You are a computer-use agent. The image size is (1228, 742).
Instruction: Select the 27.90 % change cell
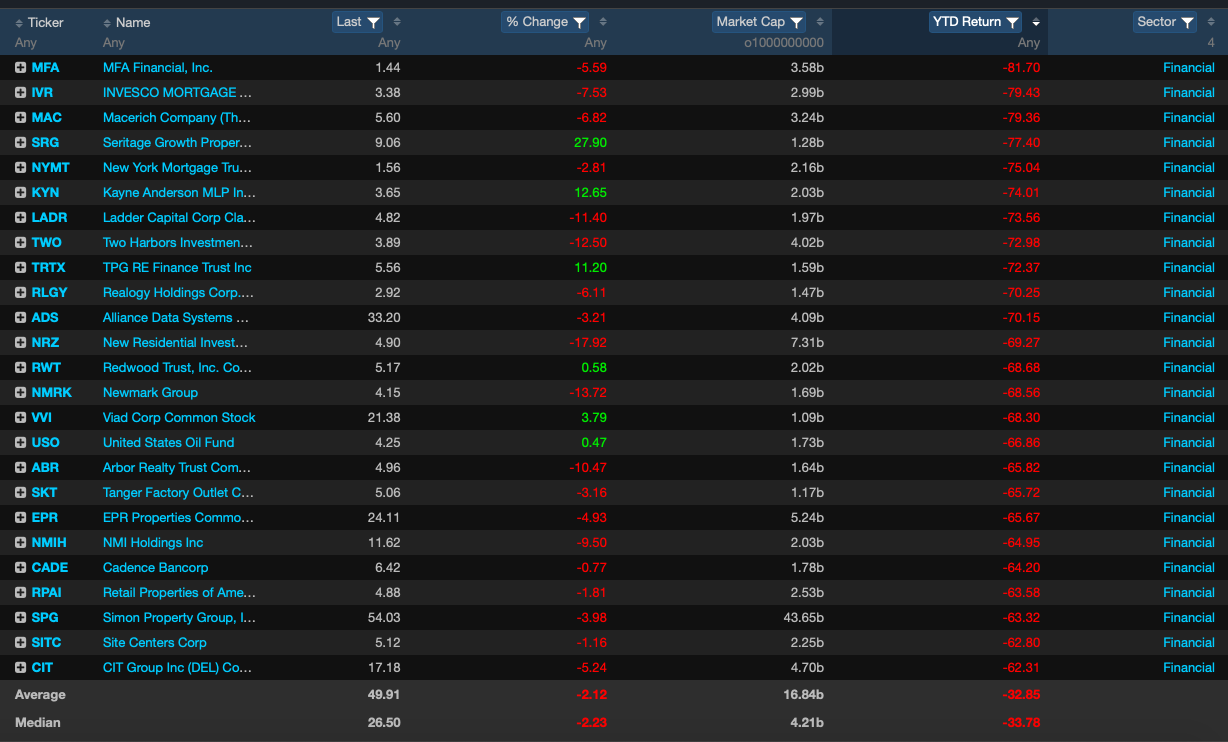[x=590, y=142]
